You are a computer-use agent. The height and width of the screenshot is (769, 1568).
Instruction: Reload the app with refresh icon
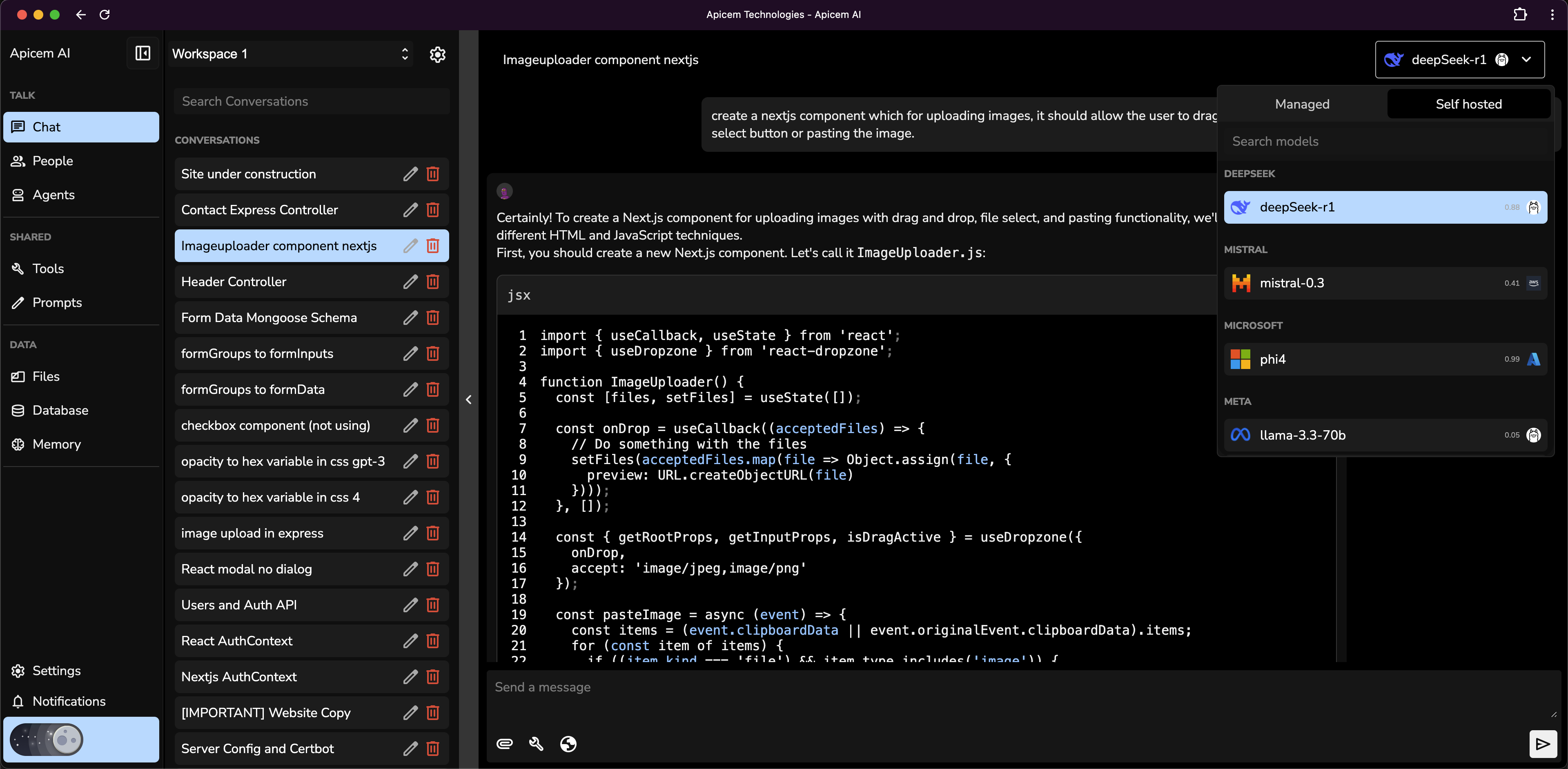(x=104, y=14)
